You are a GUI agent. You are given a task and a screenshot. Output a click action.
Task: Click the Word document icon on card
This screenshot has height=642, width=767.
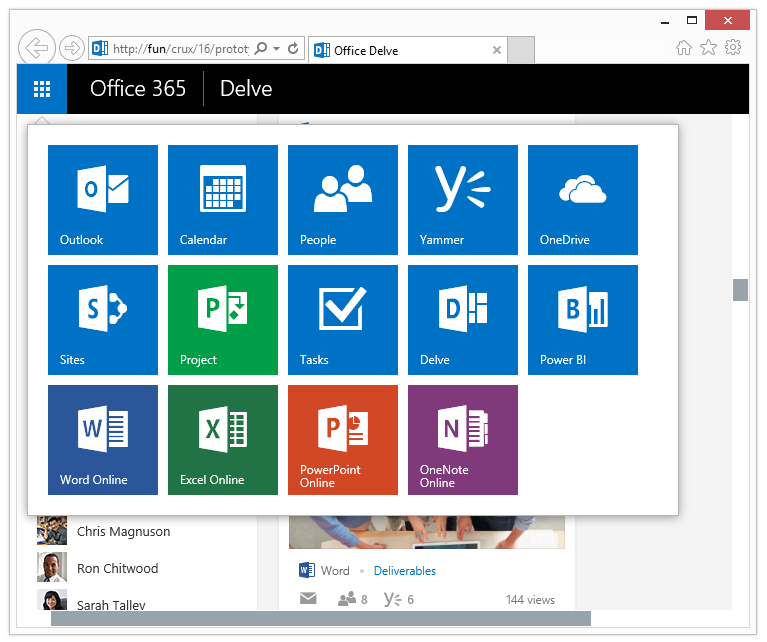pyautogui.click(x=307, y=570)
